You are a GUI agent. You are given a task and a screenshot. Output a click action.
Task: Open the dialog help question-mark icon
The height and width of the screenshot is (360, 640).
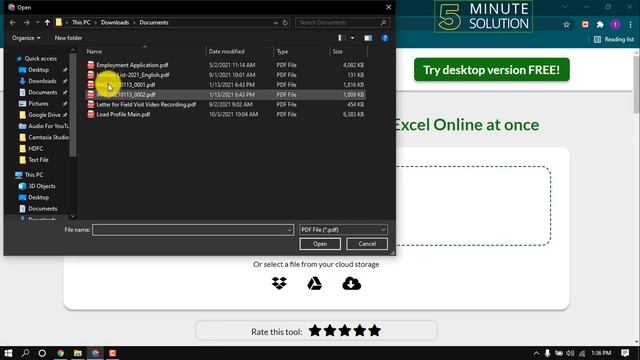384,38
